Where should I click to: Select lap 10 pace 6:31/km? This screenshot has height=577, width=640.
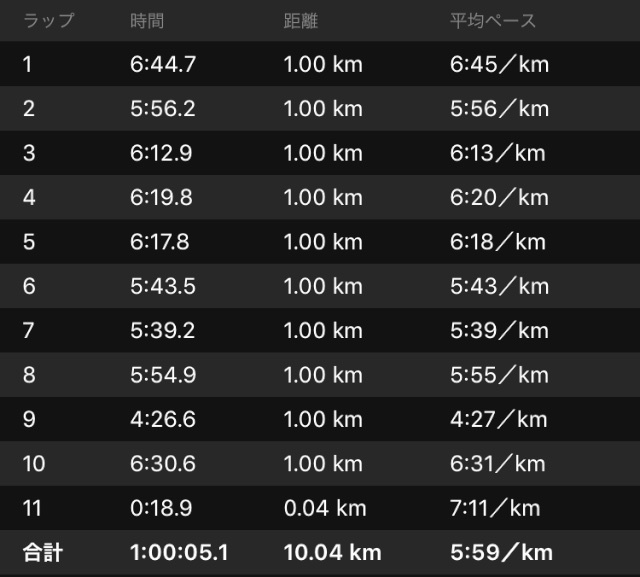coord(498,464)
